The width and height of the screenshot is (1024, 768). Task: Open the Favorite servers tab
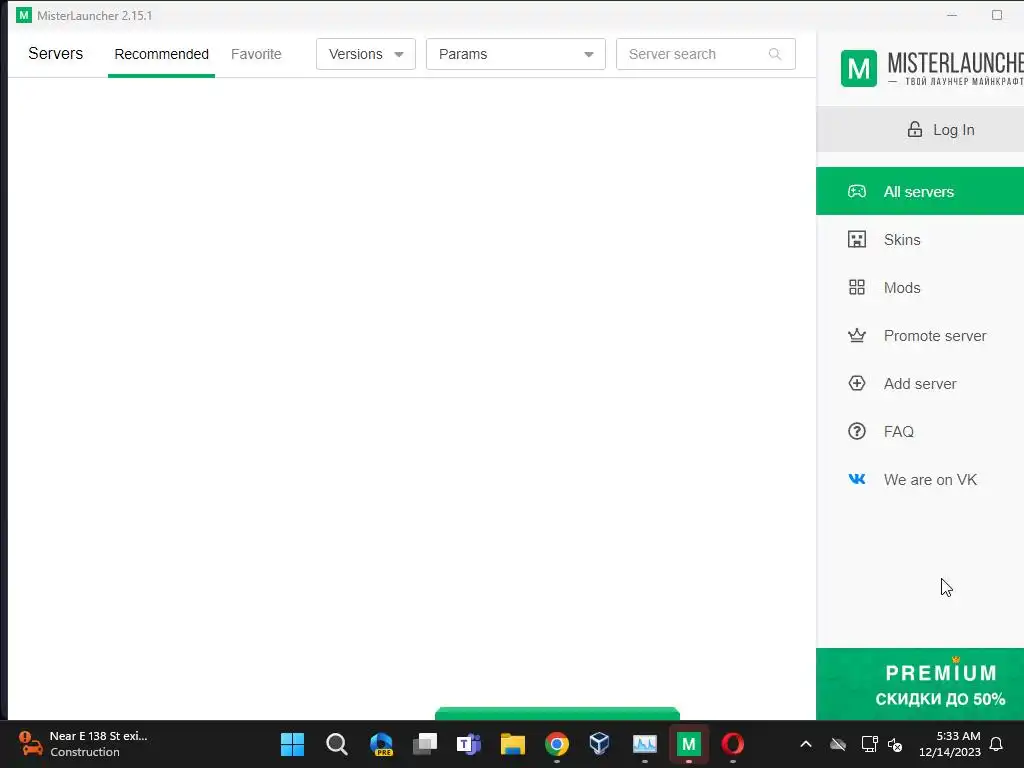[x=256, y=54]
